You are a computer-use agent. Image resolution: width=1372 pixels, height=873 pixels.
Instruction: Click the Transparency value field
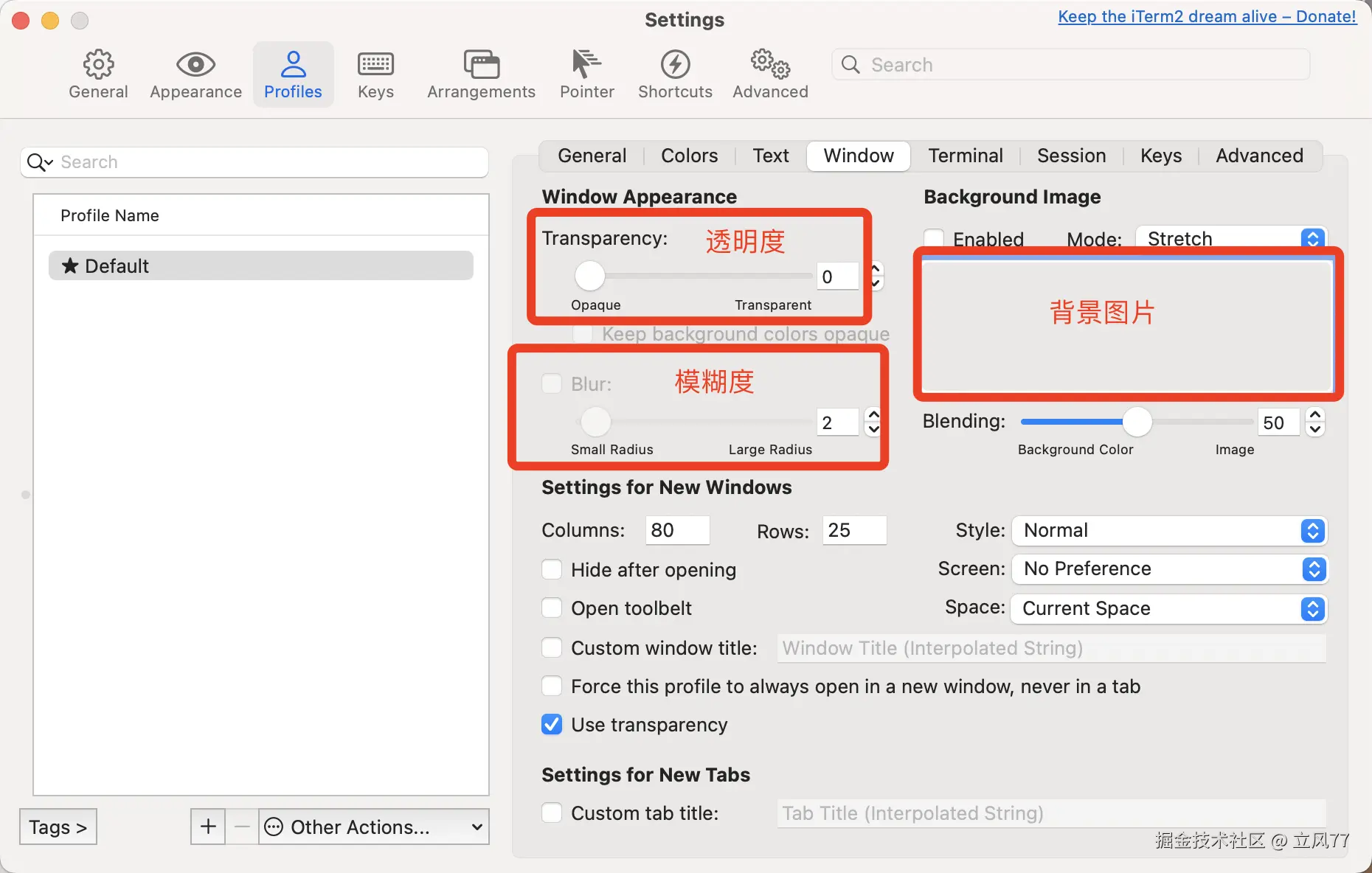coord(838,276)
